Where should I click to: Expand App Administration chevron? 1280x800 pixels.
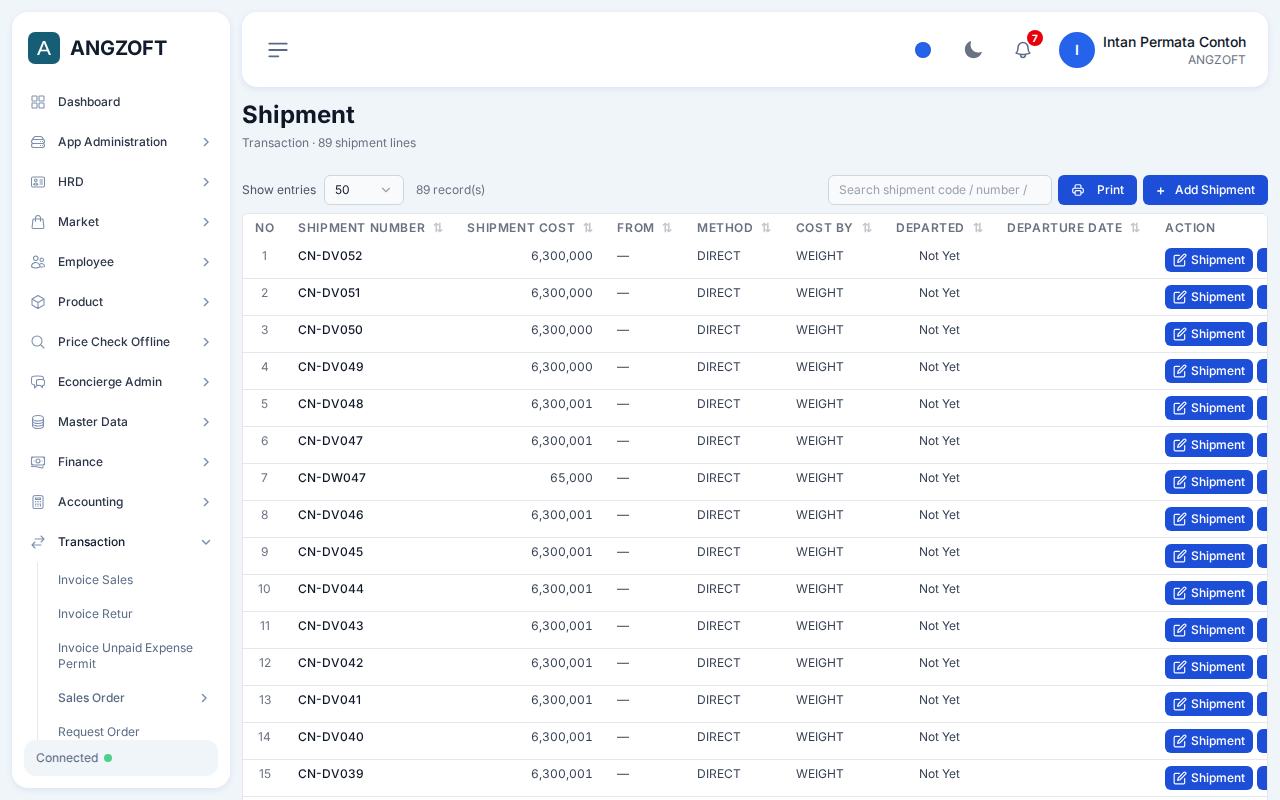click(x=206, y=142)
